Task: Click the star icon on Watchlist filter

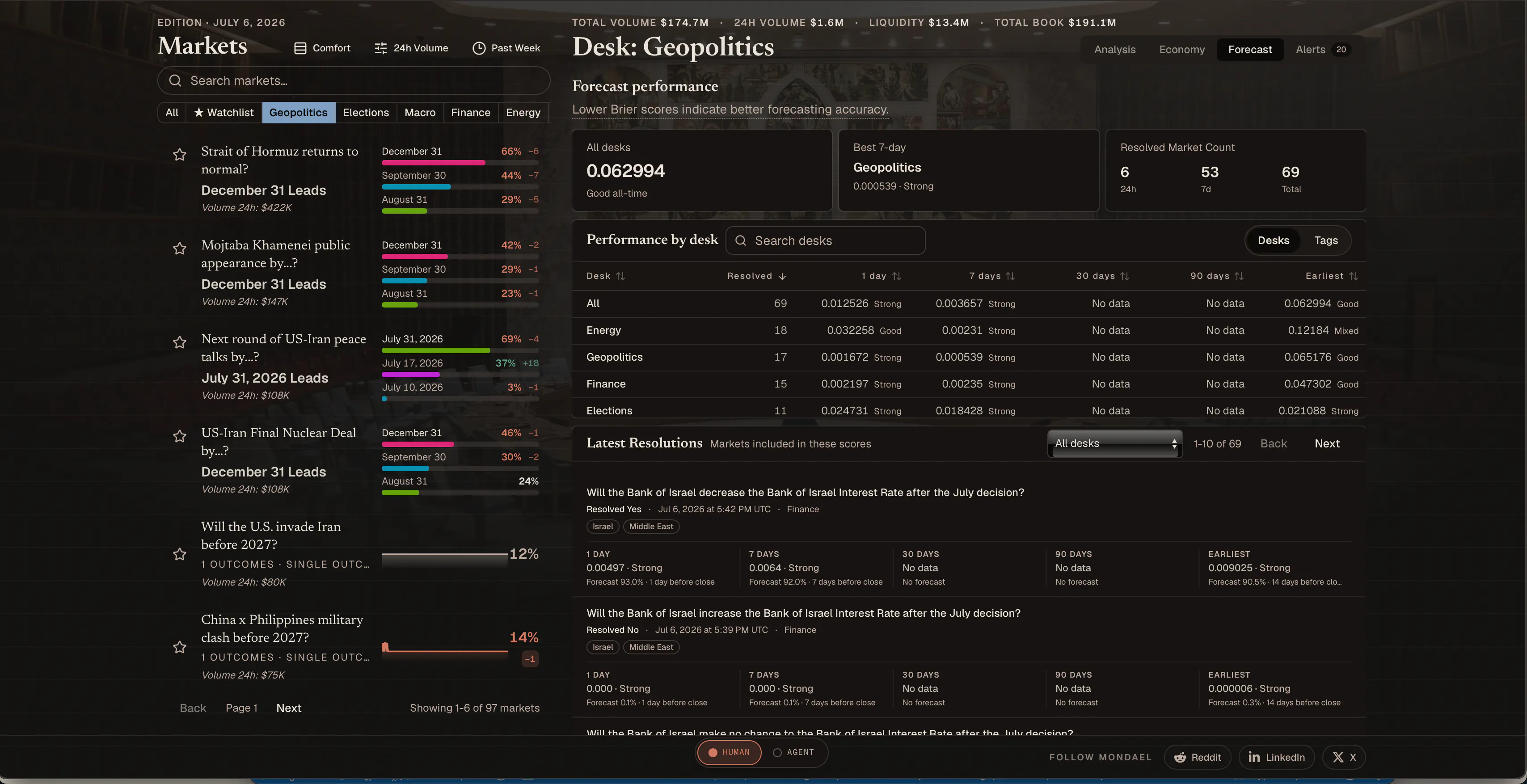Action: 198,112
